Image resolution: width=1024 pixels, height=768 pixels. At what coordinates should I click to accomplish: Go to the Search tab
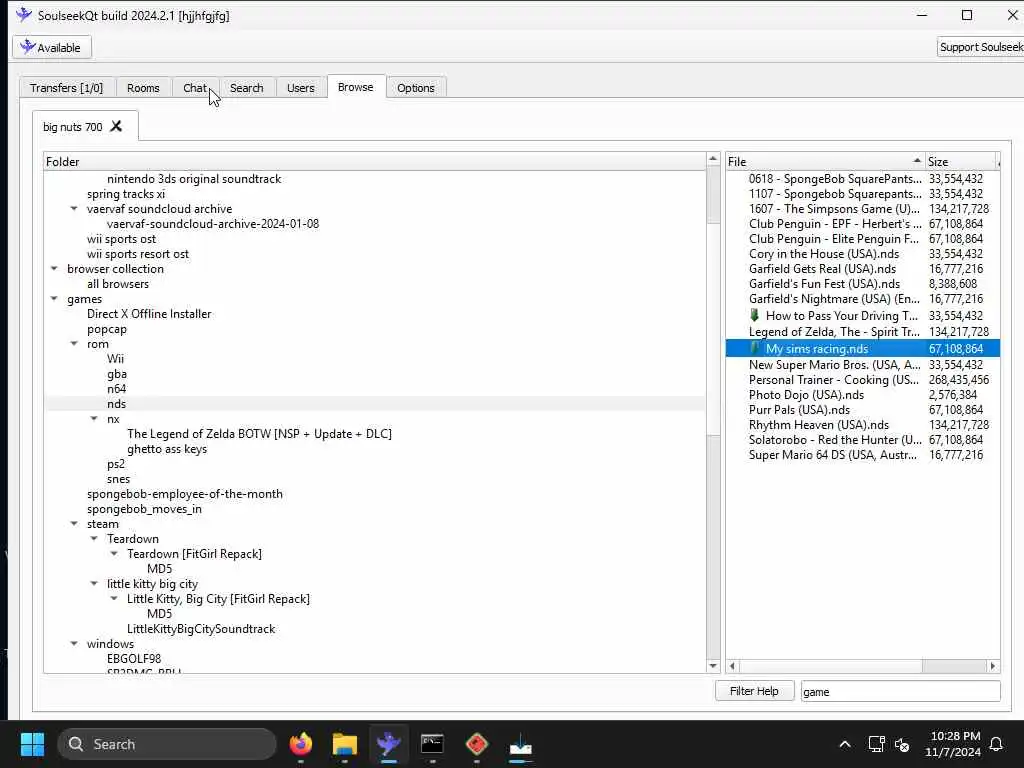click(246, 88)
